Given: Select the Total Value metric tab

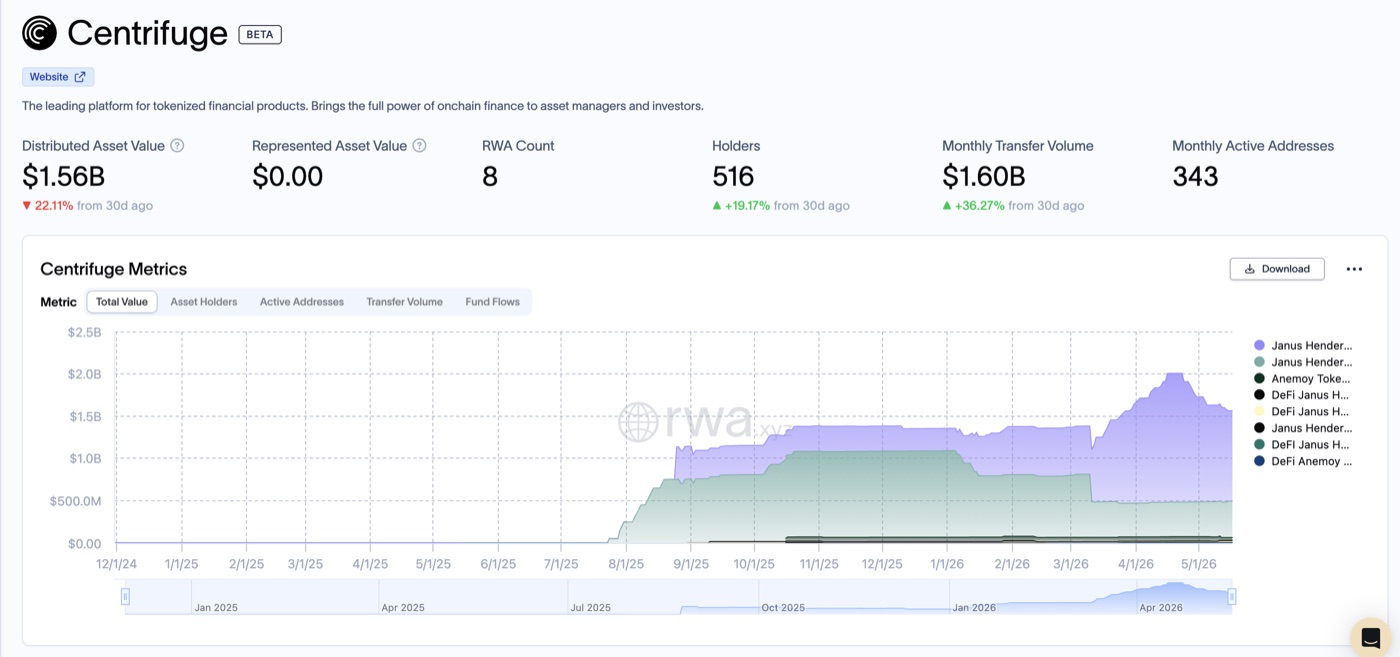Looking at the screenshot, I should pos(122,302).
